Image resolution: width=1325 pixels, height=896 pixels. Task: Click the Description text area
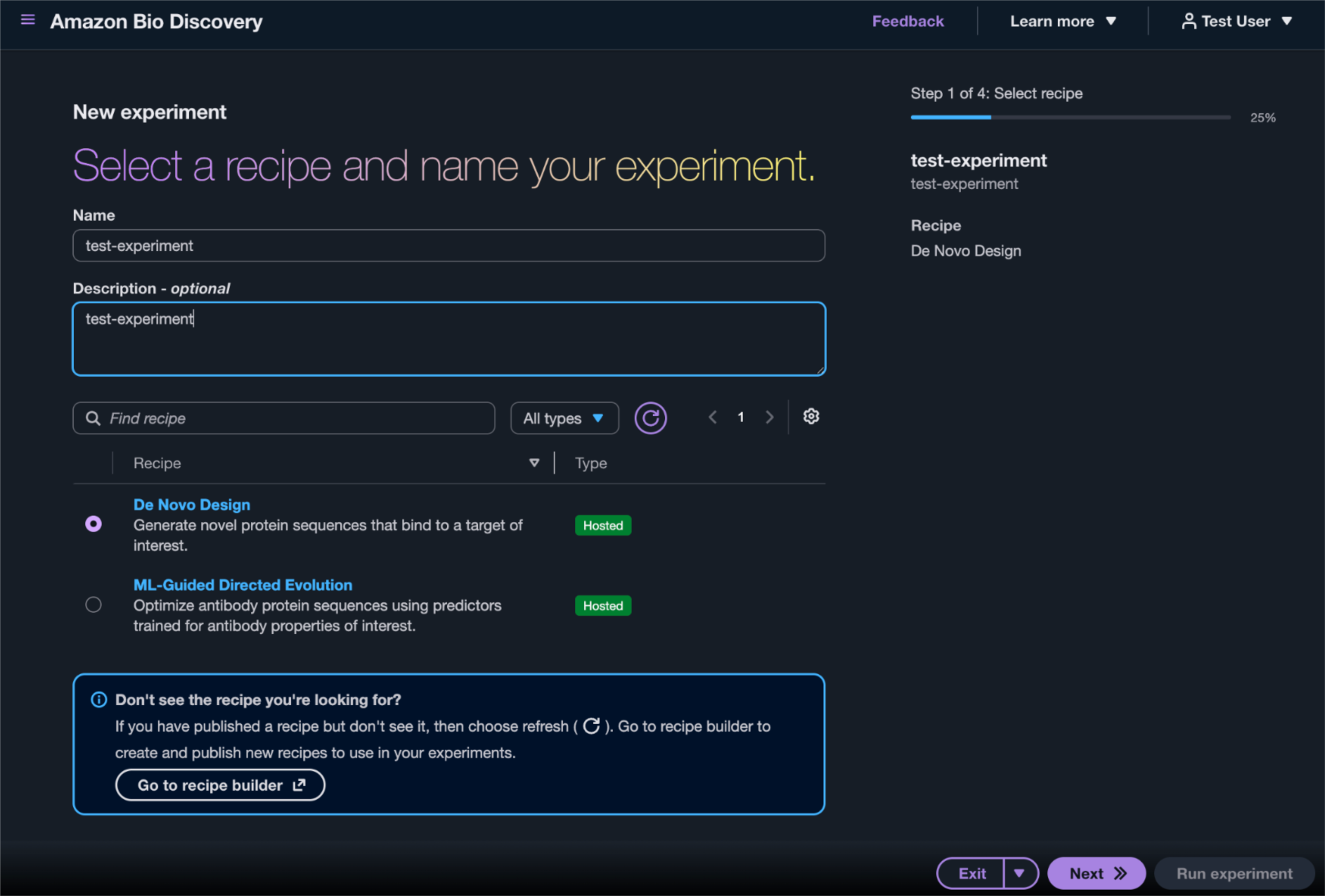(449, 339)
